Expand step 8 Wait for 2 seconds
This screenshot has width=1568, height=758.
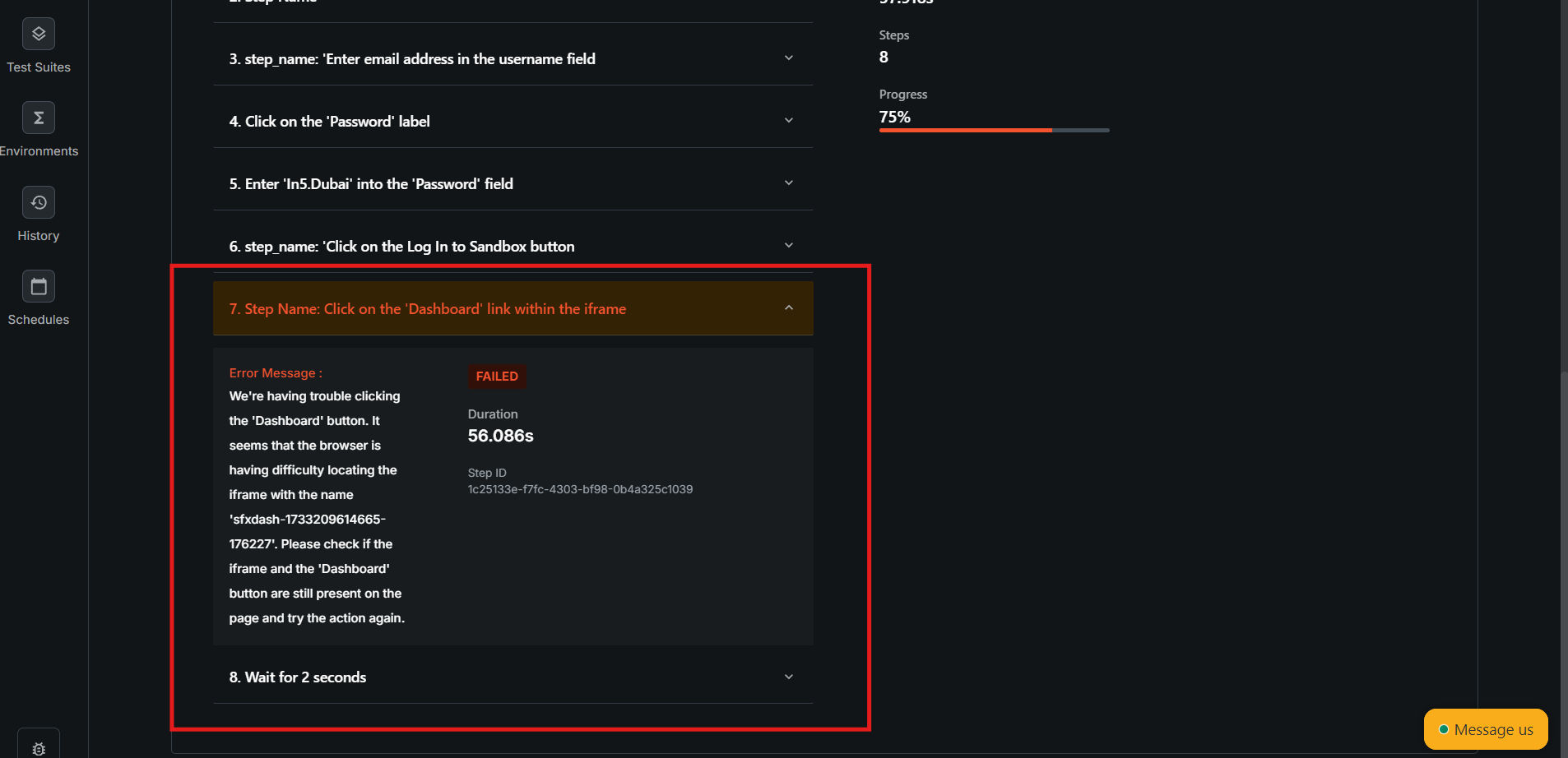[x=788, y=677]
